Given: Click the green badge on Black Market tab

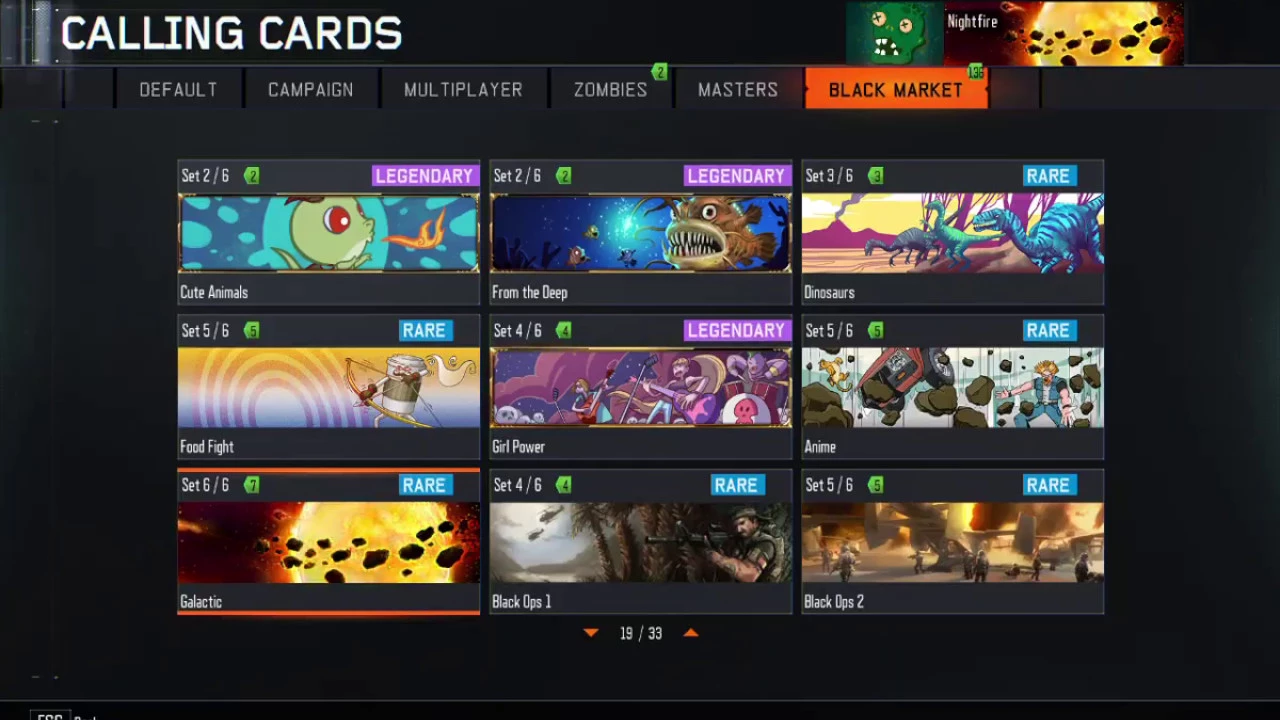Looking at the screenshot, I should tap(975, 72).
